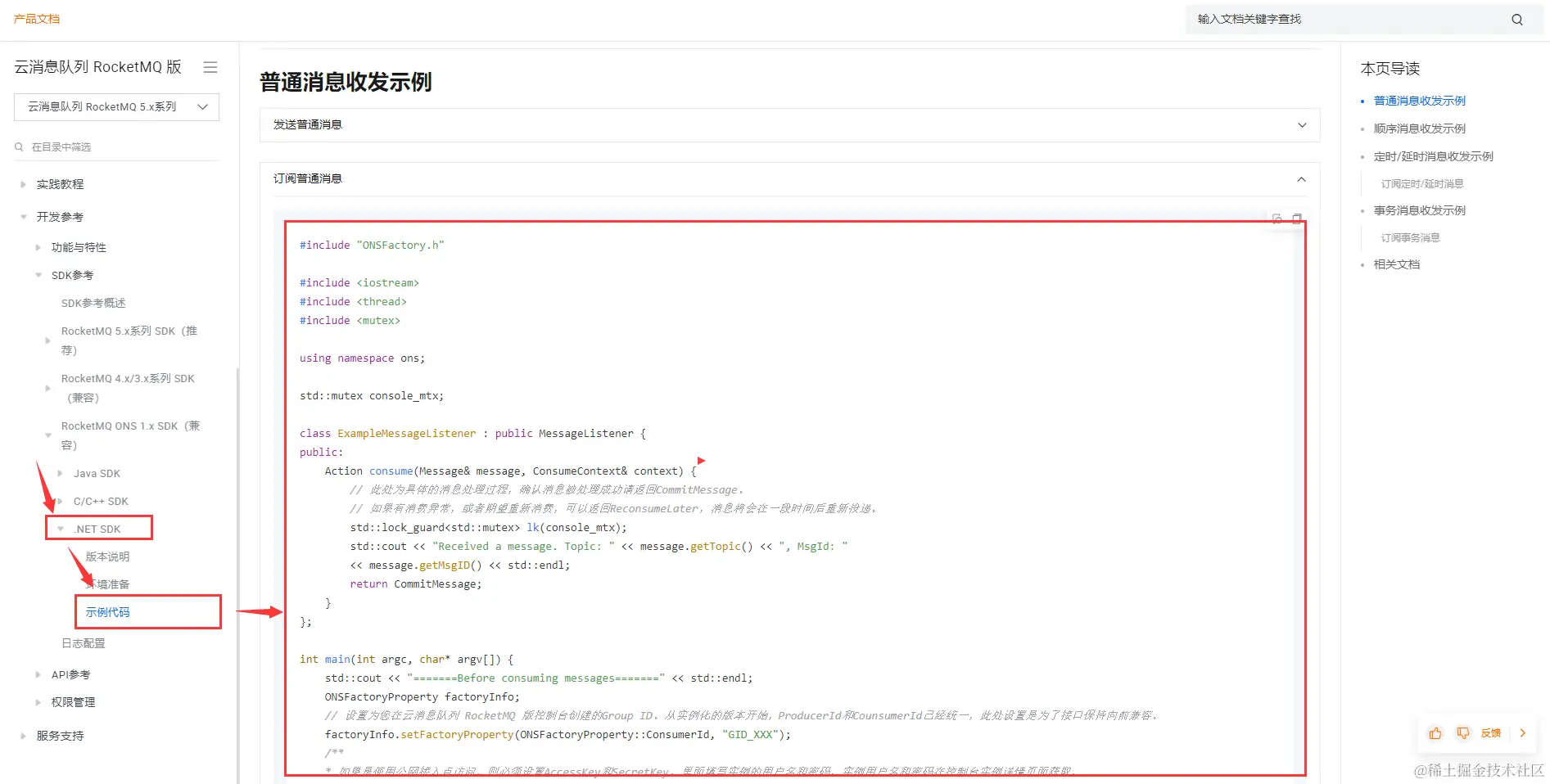Open RocketMQ ONS 1.x SDK entry

point(130,435)
